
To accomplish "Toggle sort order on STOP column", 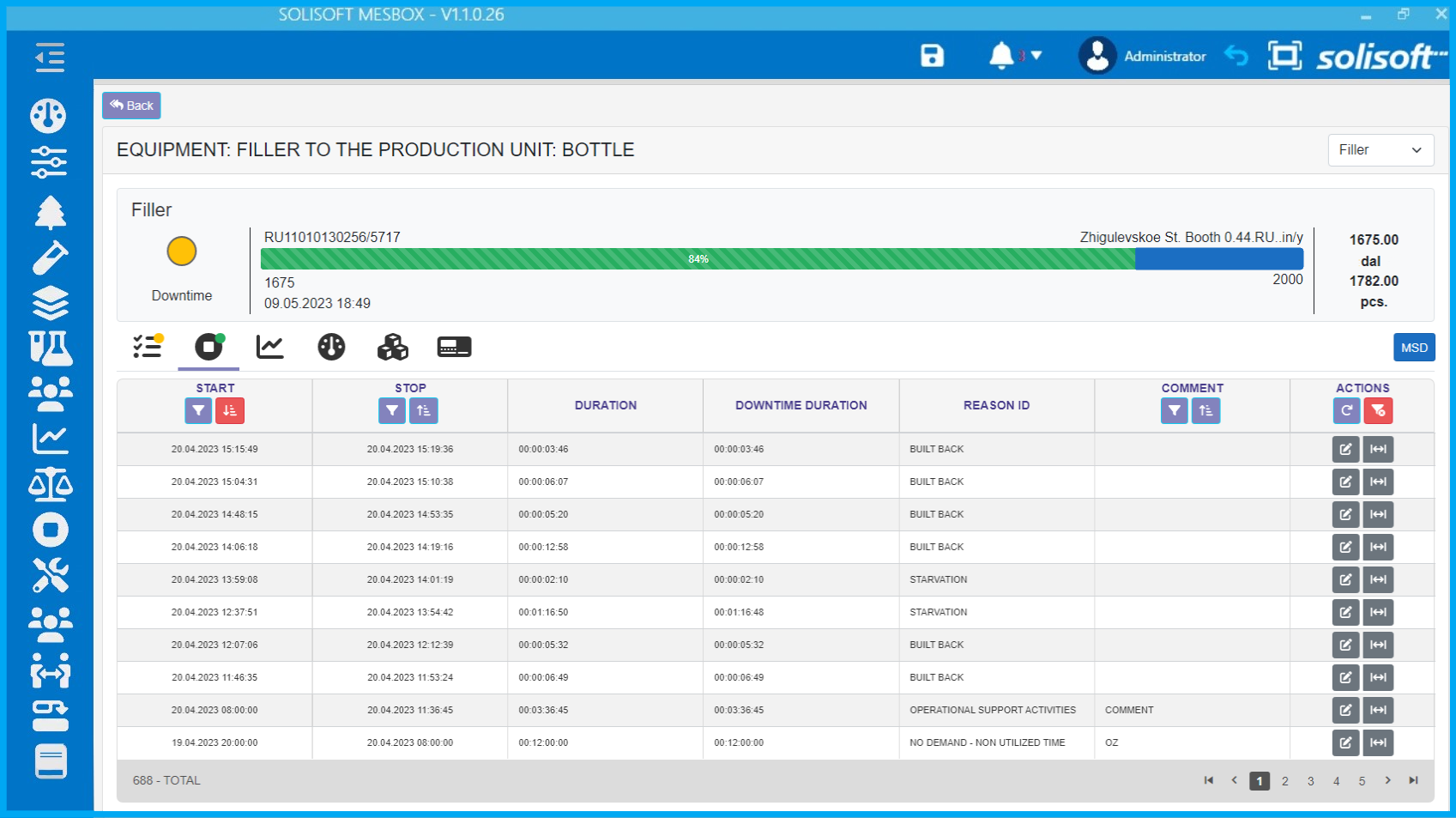I will coord(424,410).
